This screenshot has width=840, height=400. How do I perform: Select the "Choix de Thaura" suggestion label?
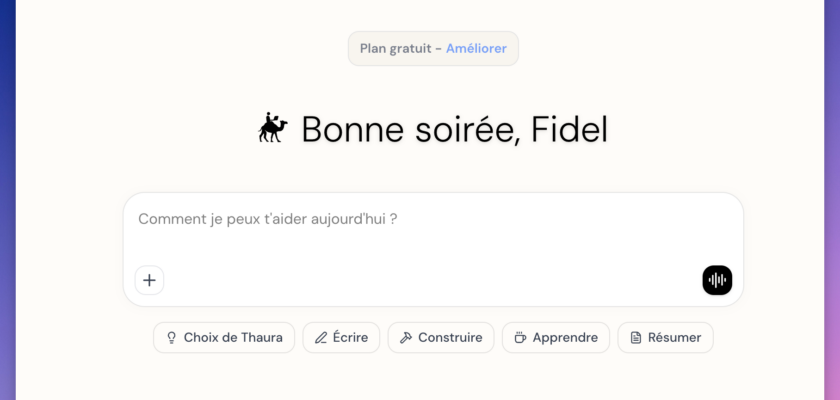point(233,338)
